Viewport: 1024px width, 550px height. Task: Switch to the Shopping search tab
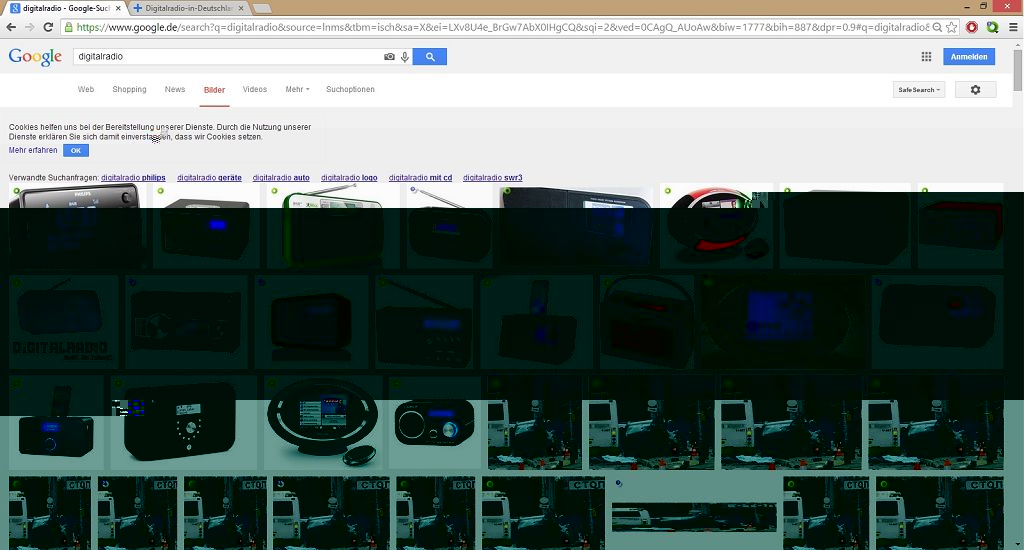pos(129,90)
